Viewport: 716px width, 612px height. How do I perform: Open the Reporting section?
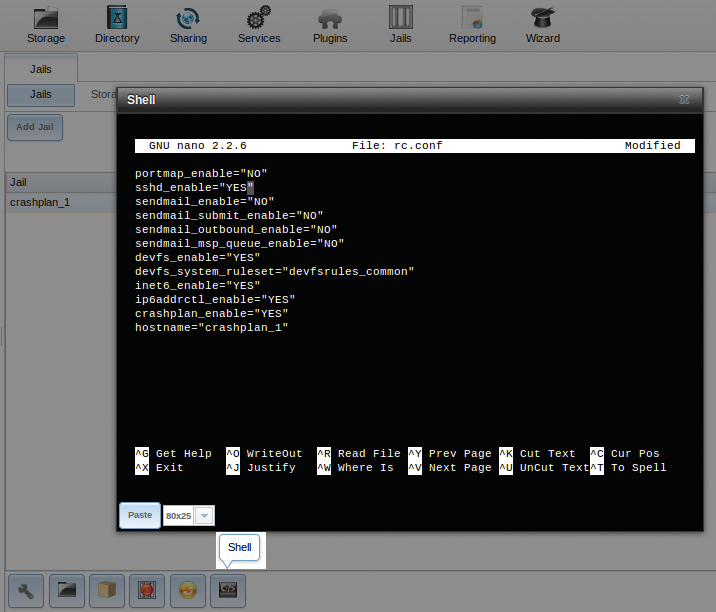[x=472, y=25]
